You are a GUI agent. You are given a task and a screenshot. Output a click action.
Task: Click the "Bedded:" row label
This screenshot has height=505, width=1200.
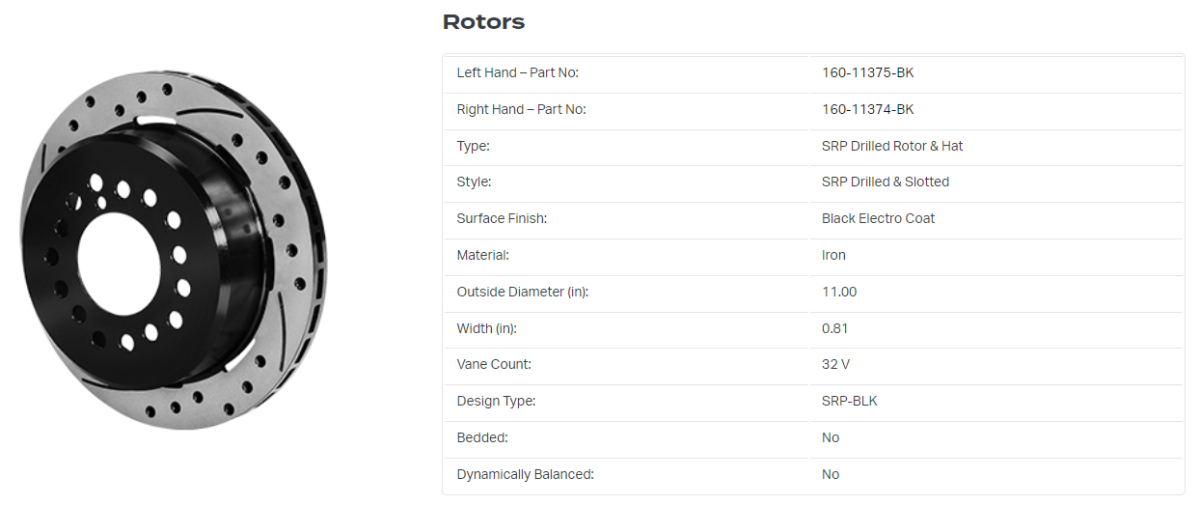click(482, 438)
